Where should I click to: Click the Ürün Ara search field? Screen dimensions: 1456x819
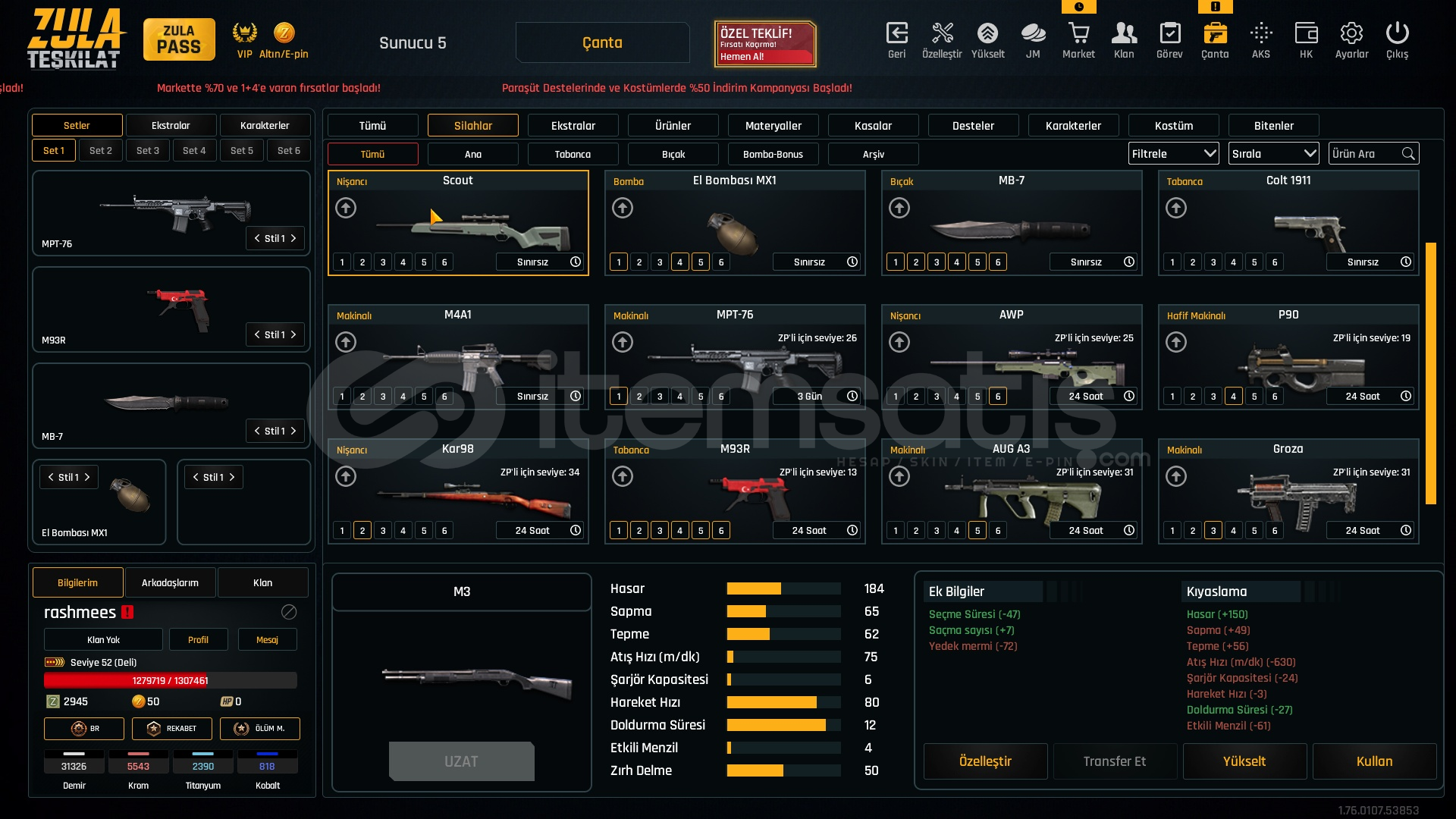coord(1374,154)
